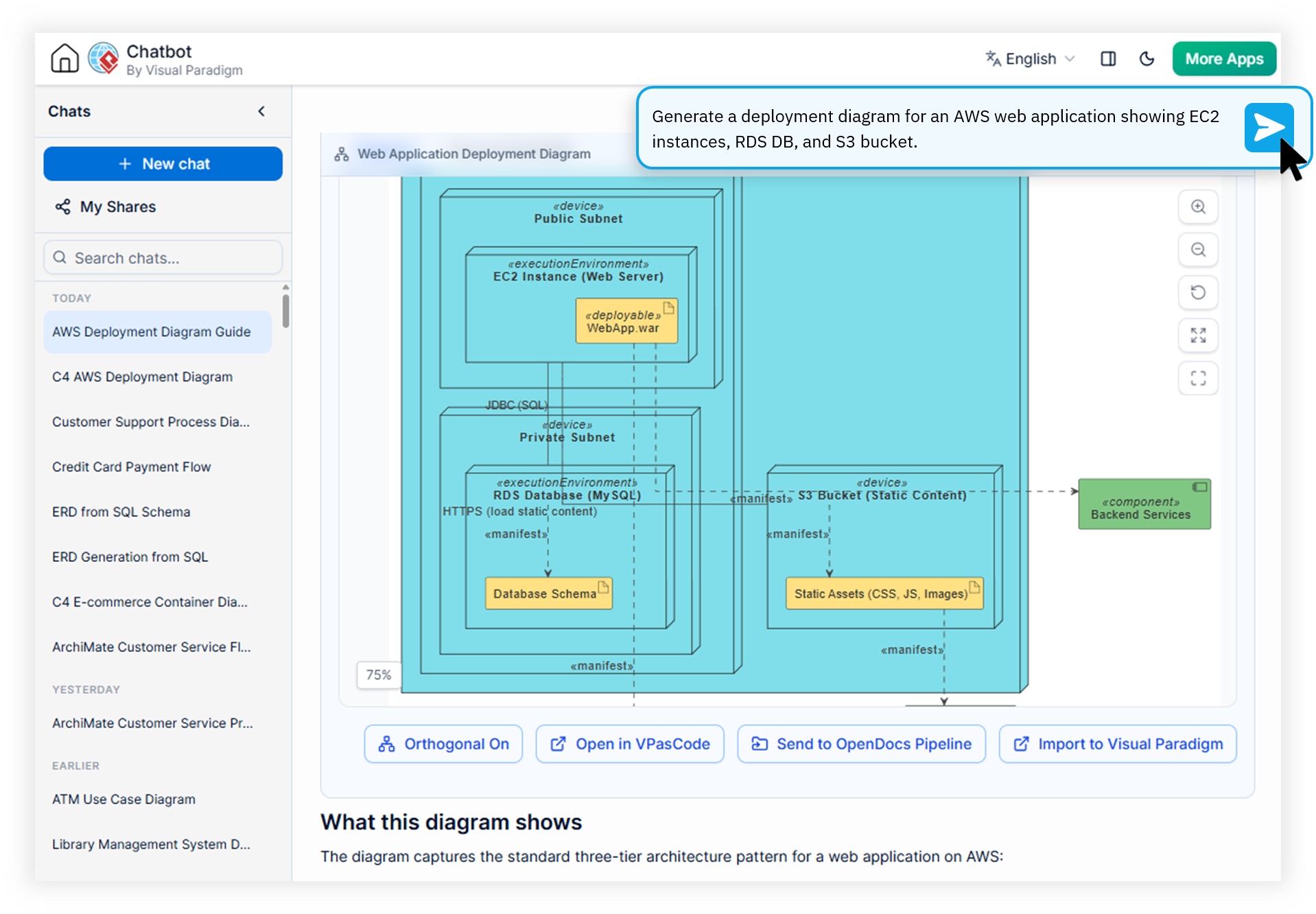
Task: Click EC2 Instance (Web Server) node label
Action: 578,277
